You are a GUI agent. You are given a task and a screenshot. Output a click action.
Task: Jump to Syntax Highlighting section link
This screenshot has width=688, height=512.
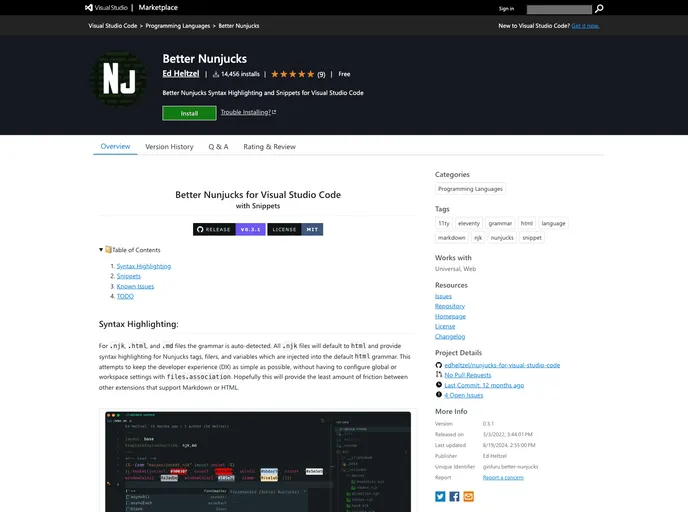pos(144,266)
